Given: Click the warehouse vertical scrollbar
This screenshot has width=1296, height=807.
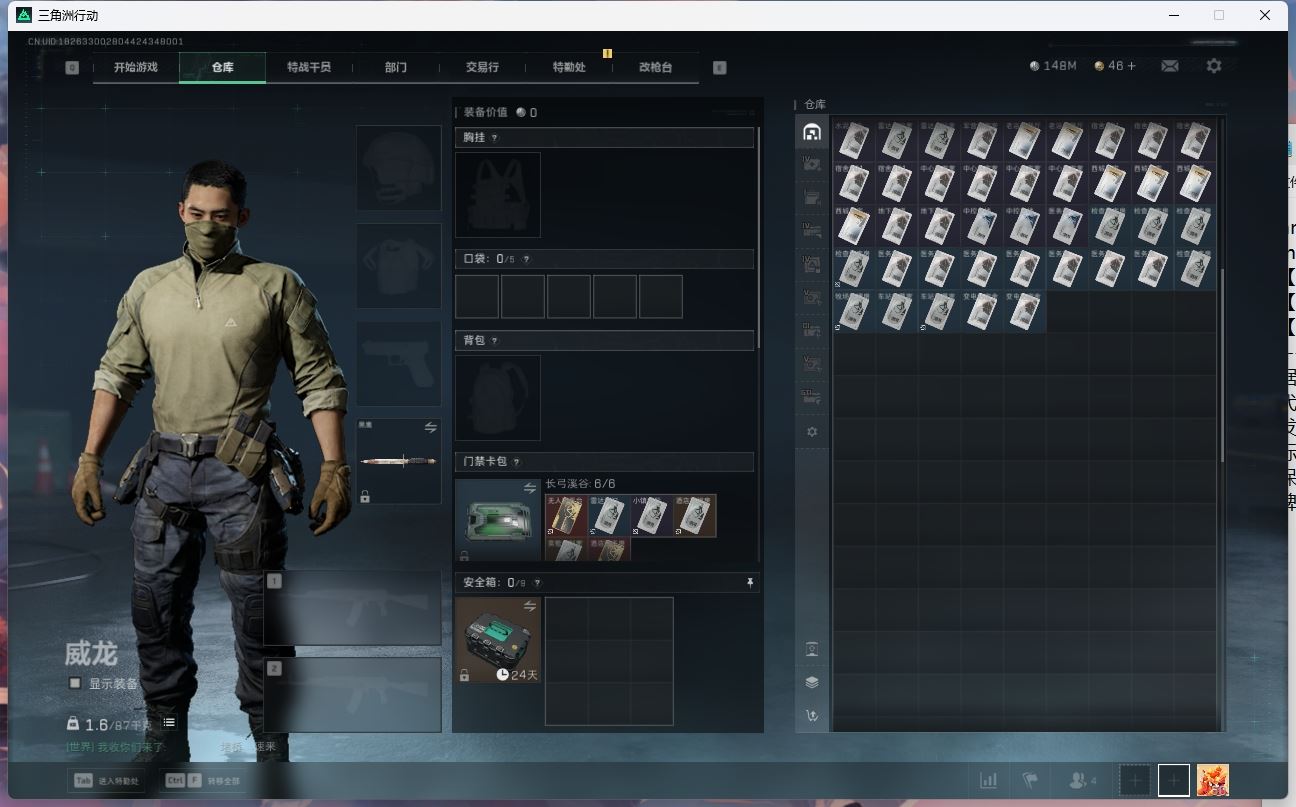Looking at the screenshot, I should (x=1221, y=360).
